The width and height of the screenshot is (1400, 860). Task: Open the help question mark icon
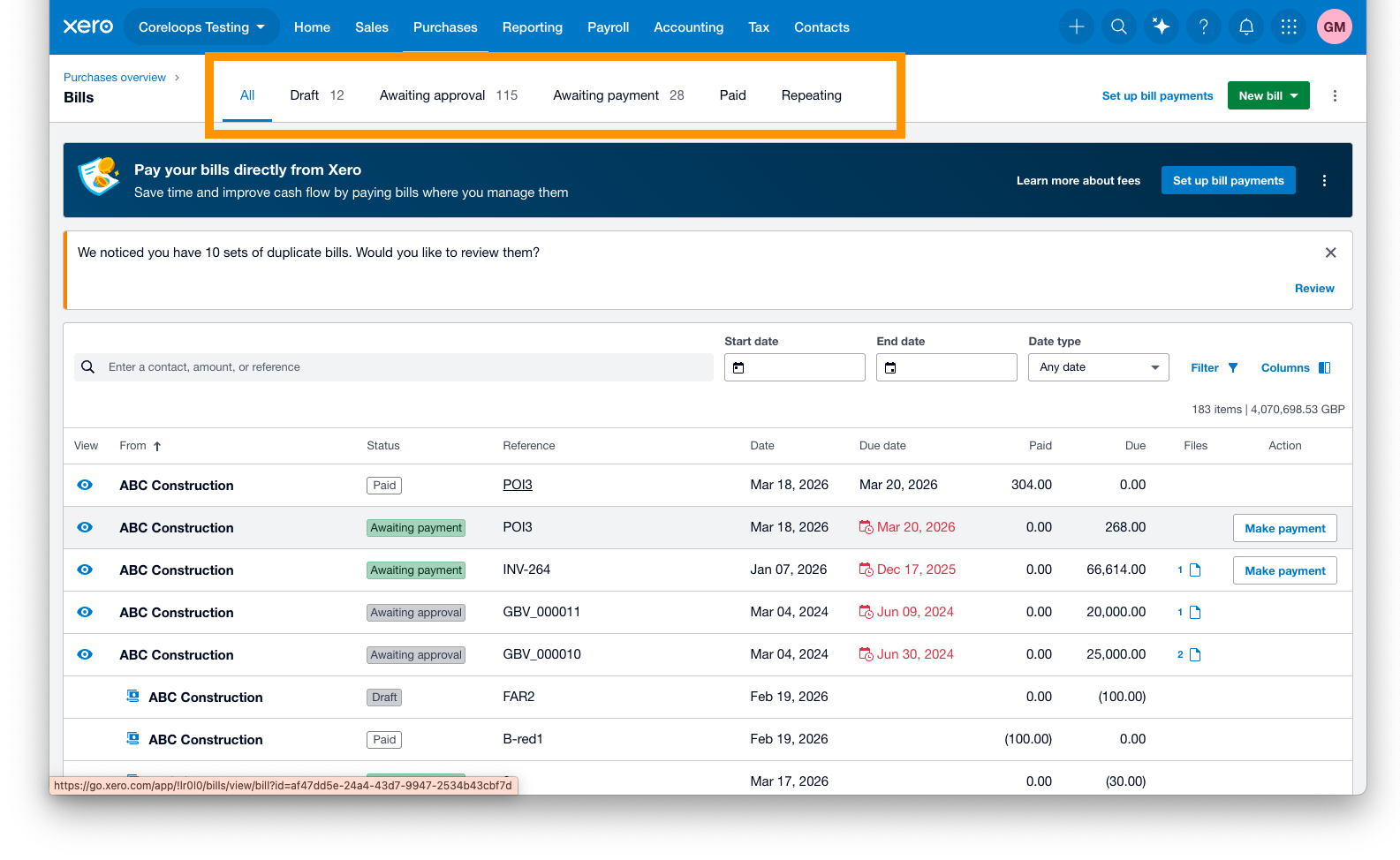click(1203, 27)
